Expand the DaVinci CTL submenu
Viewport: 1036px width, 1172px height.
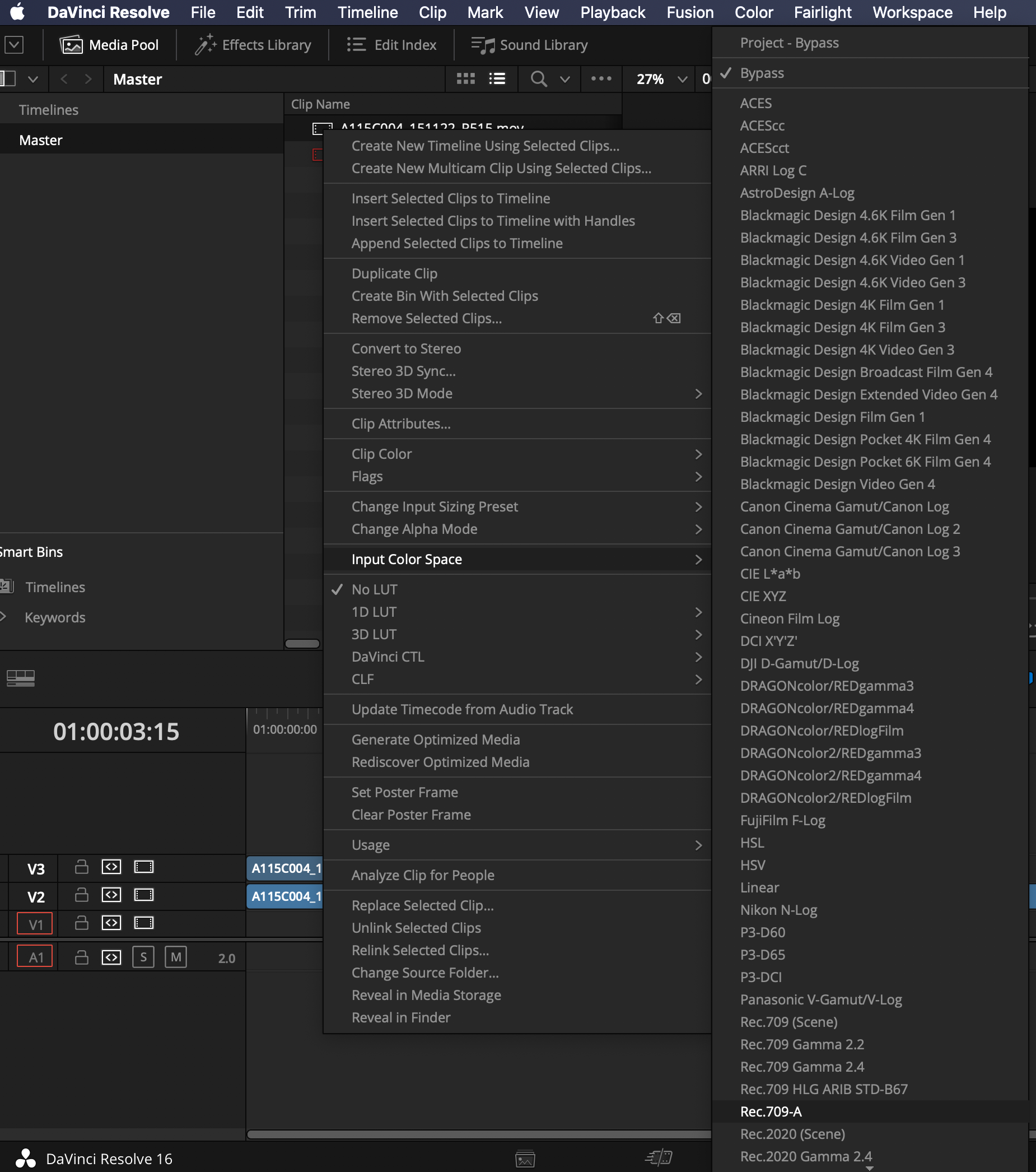(517, 657)
